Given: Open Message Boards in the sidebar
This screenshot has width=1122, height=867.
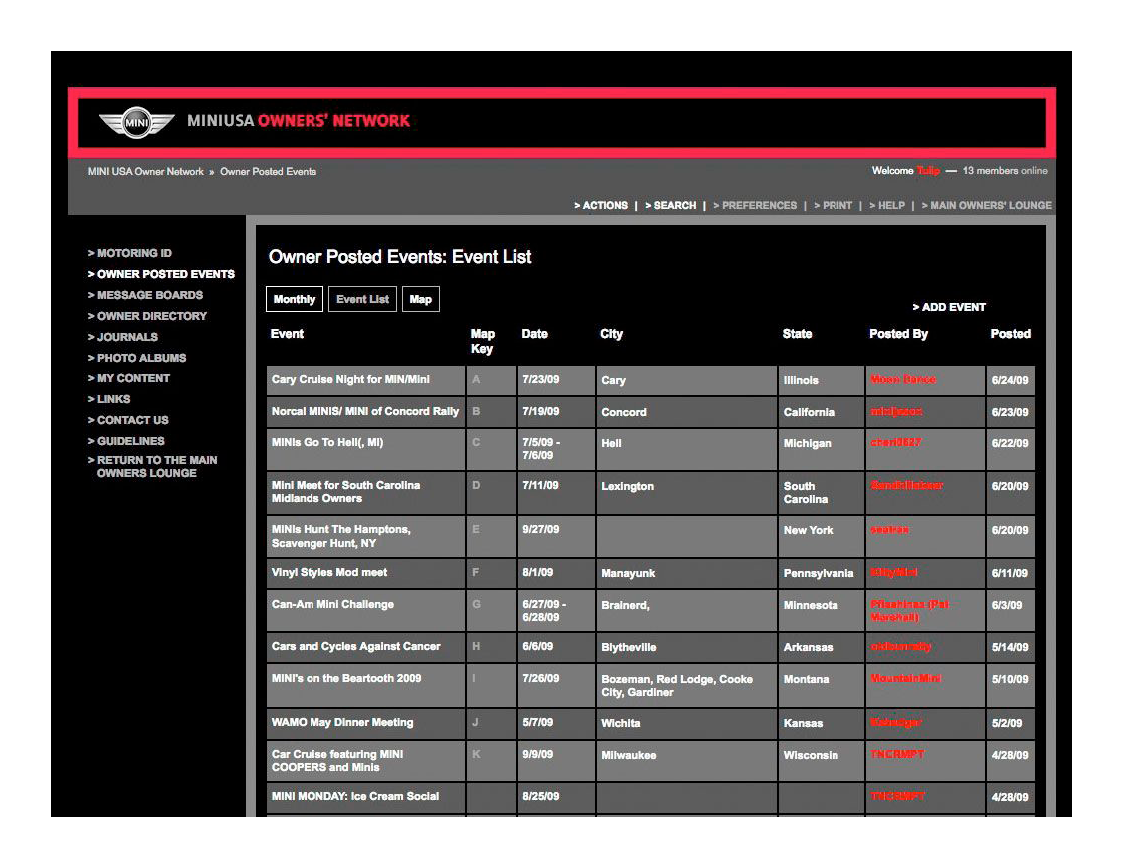Looking at the screenshot, I should pos(145,295).
